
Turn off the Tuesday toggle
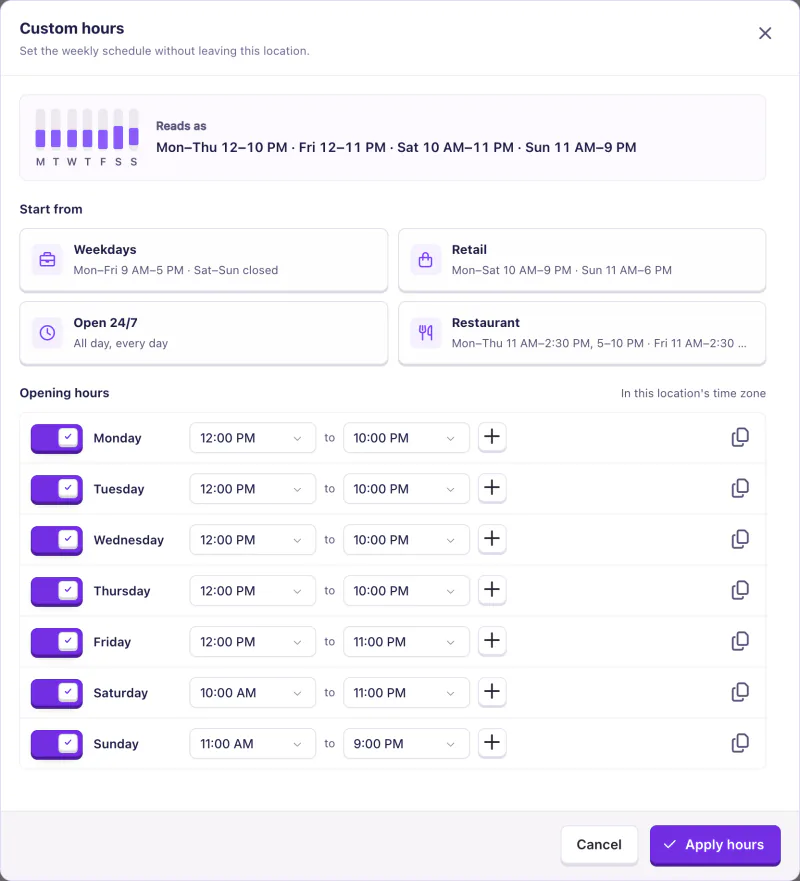[57, 489]
